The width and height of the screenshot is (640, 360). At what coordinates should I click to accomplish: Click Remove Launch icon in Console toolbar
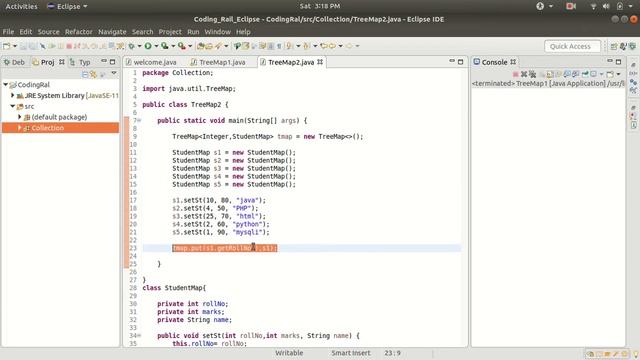[x=524, y=74]
